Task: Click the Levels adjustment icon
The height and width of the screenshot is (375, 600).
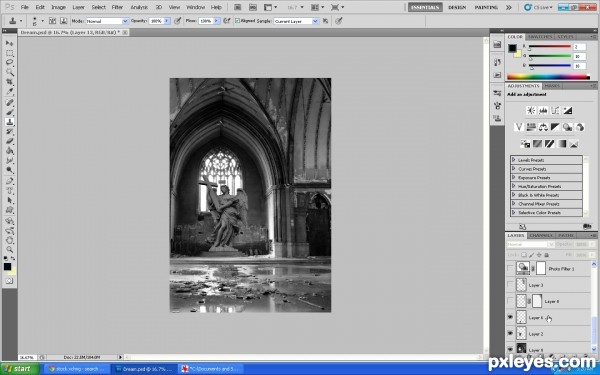Action: 543,111
